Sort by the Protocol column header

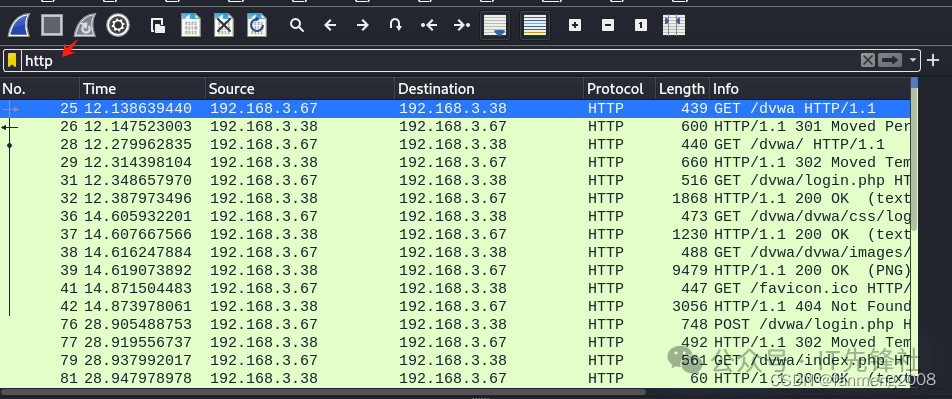click(619, 89)
